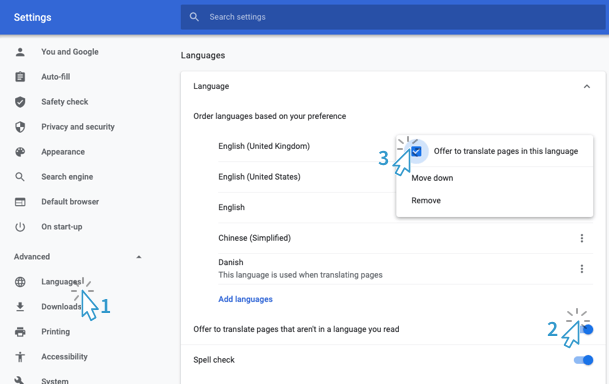Click the System wrench icon
The height and width of the screenshot is (384, 609).
click(20, 381)
